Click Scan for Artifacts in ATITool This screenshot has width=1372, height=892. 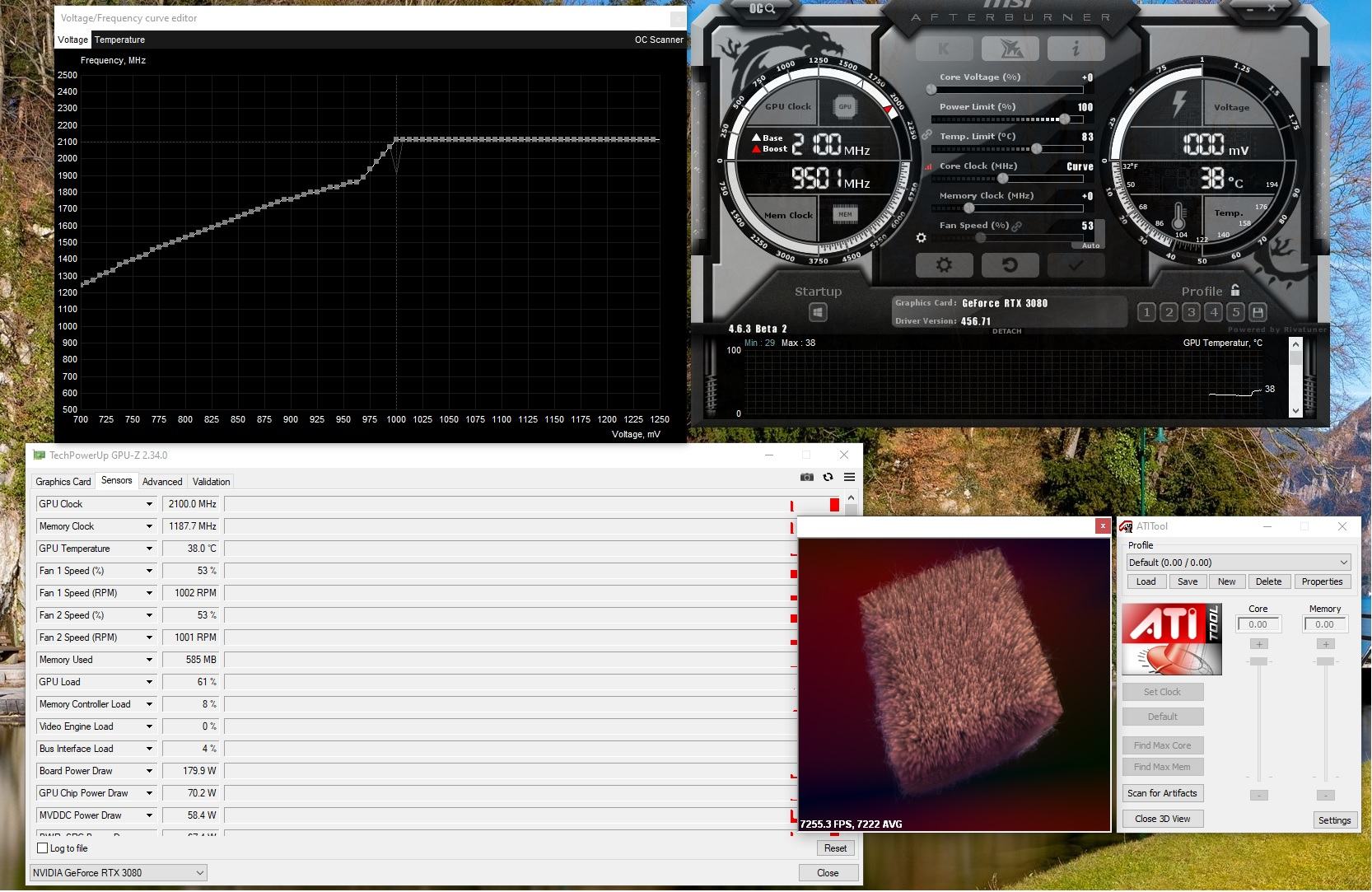point(1162,793)
